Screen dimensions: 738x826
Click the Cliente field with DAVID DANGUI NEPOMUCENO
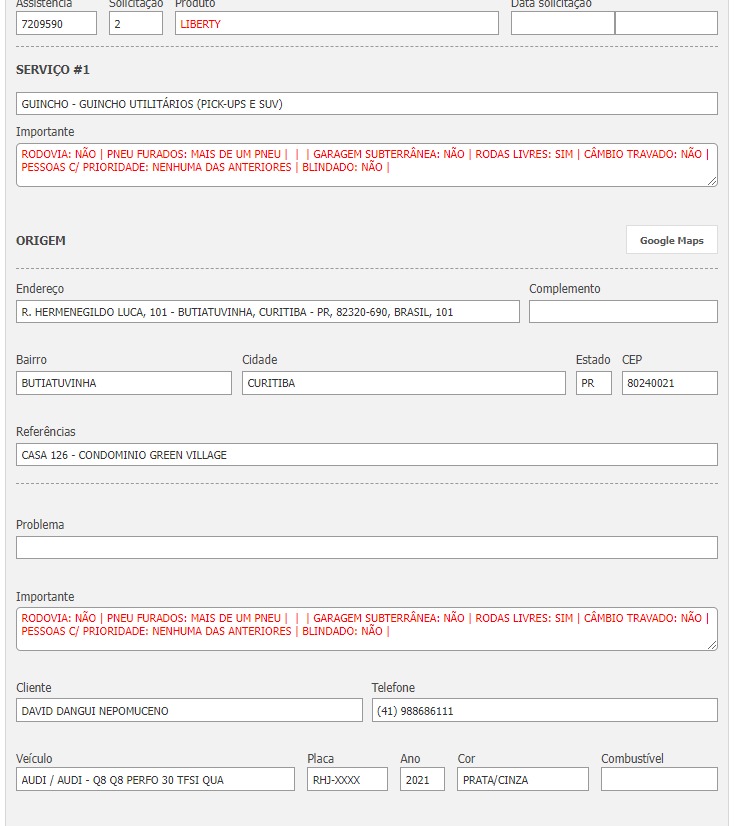pyautogui.click(x=189, y=711)
